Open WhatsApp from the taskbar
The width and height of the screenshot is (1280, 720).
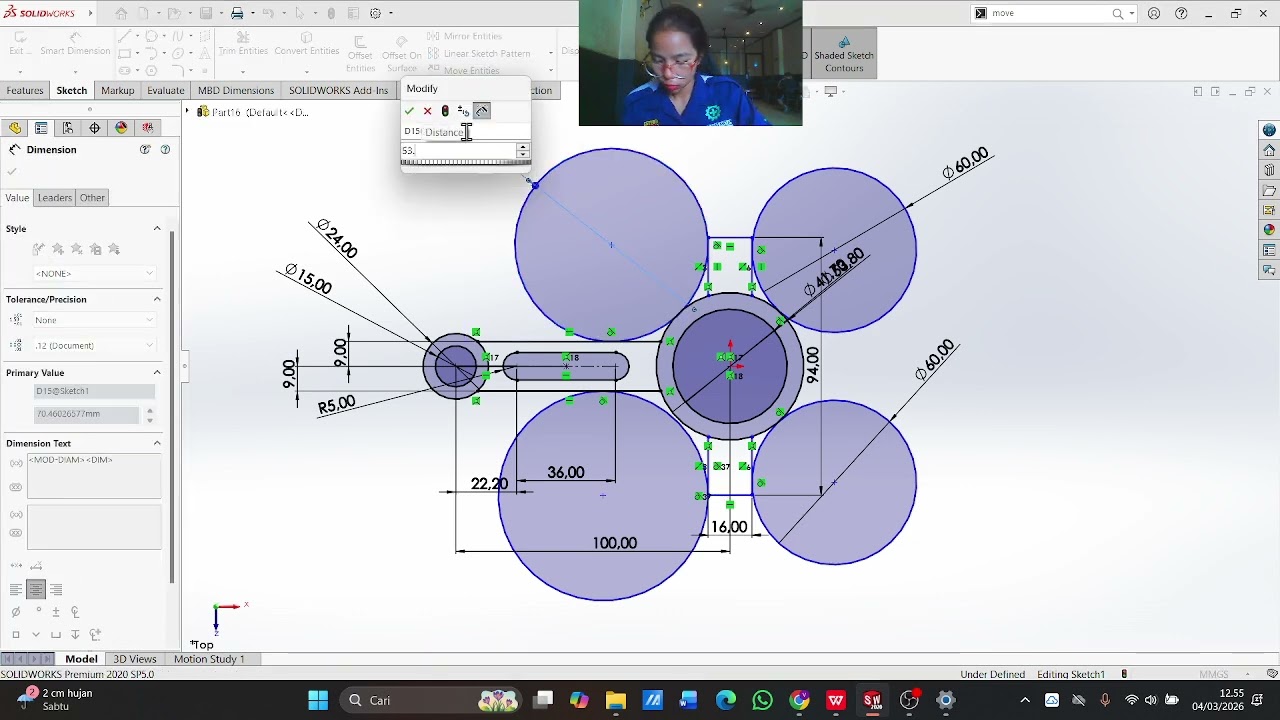(763, 700)
